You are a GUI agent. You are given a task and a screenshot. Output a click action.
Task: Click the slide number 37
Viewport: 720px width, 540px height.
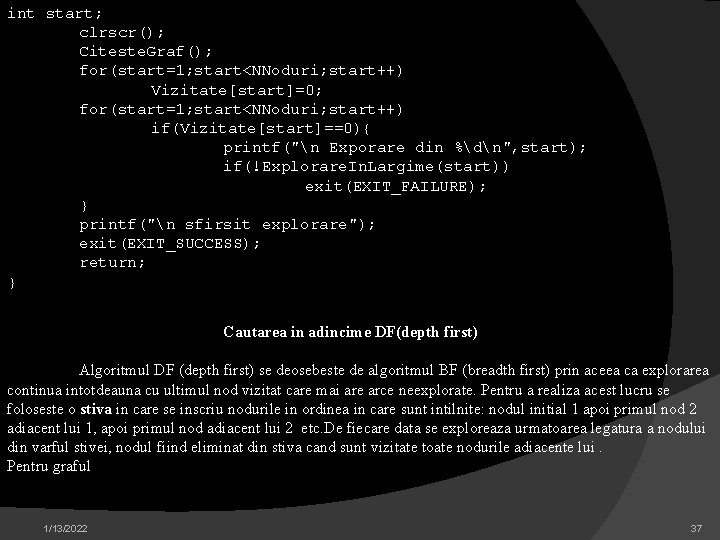pos(696,529)
